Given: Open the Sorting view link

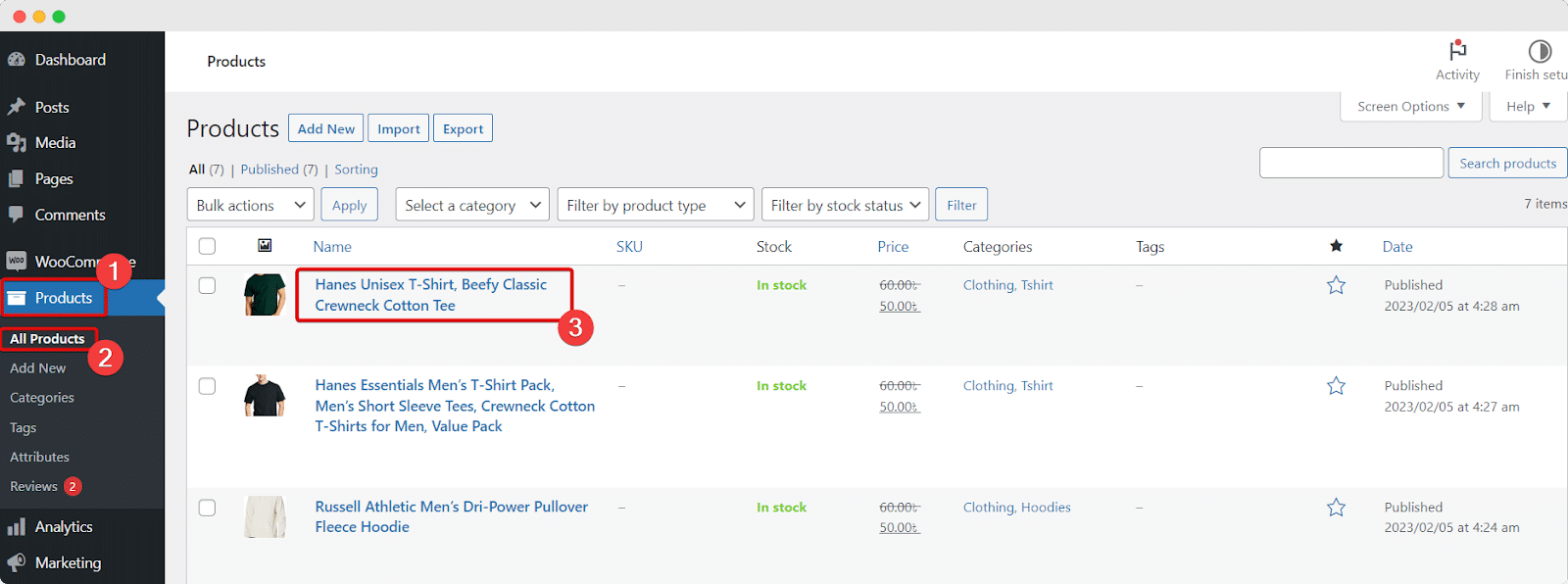Looking at the screenshot, I should coord(356,170).
